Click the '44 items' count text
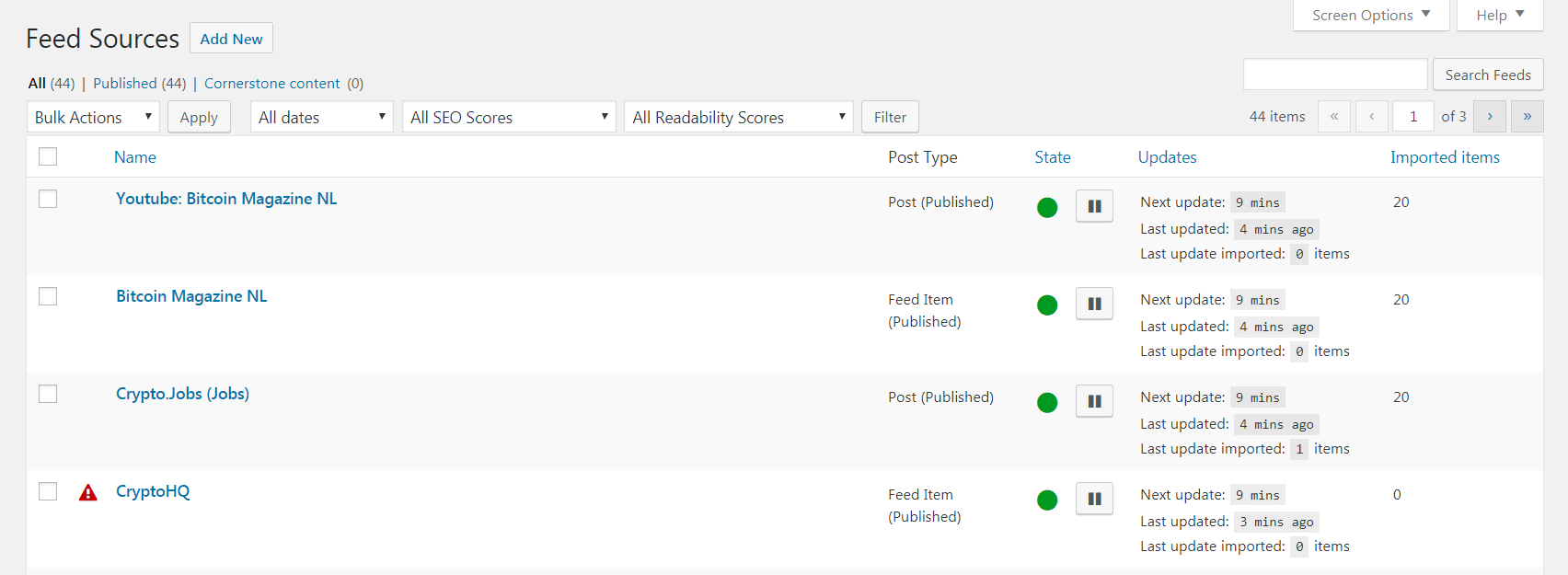This screenshot has height=575, width=1568. pos(1277,117)
